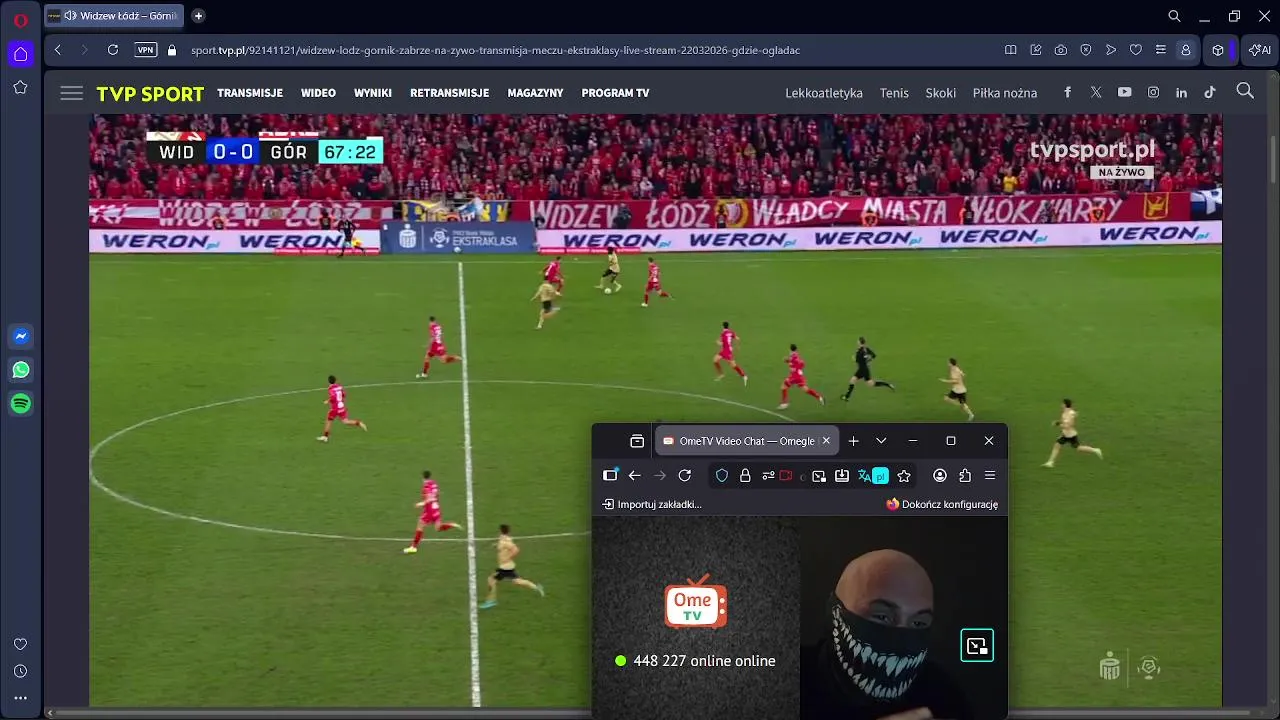Click the Opera logo menu button
Image resolution: width=1280 pixels, height=720 pixels.
pyautogui.click(x=20, y=19)
